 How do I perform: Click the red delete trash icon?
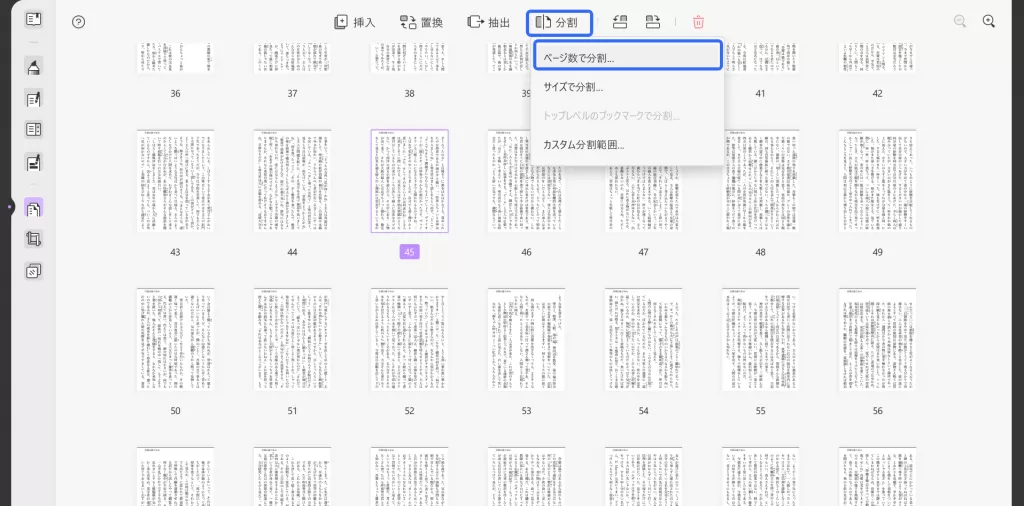coord(698,22)
